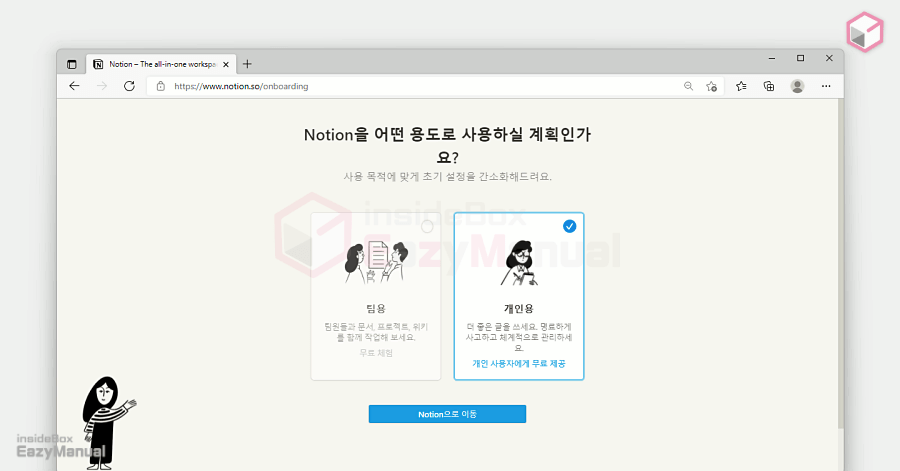Click the 개인용 illustration
The height and width of the screenshot is (471, 900).
tap(519, 263)
